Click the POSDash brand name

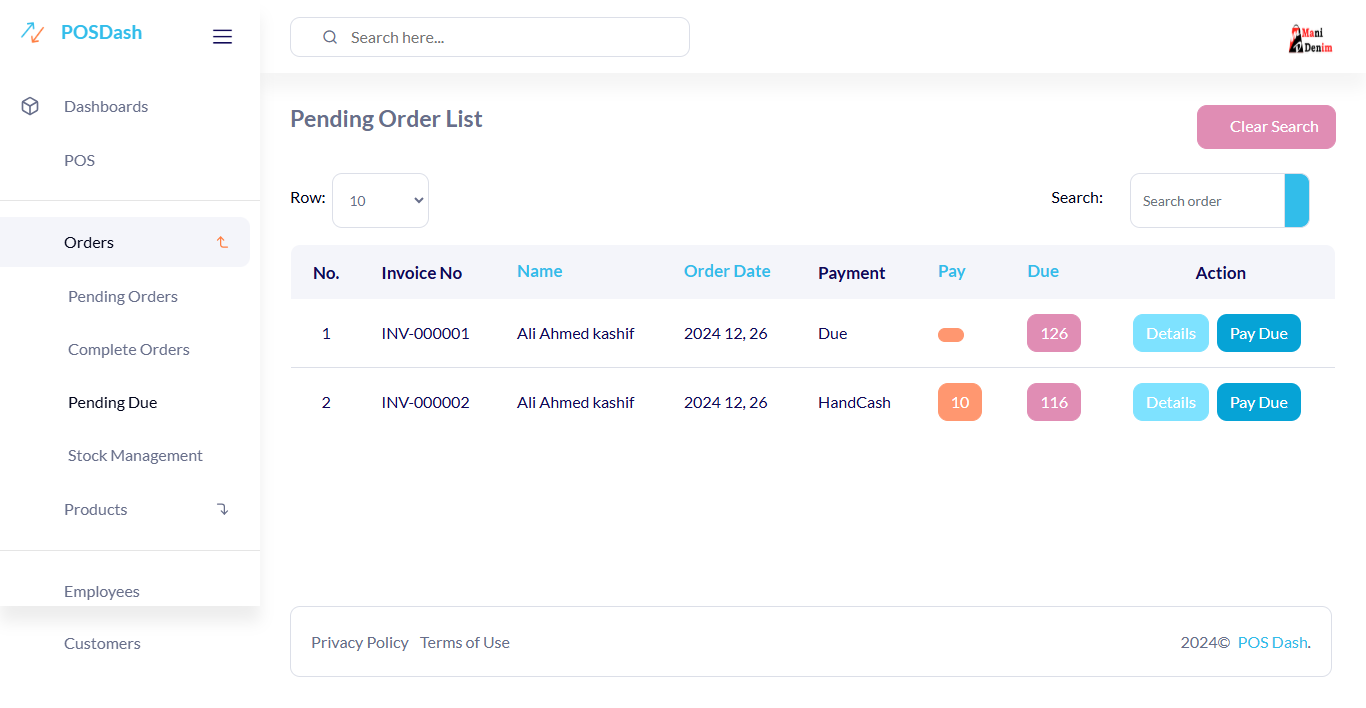(x=101, y=32)
